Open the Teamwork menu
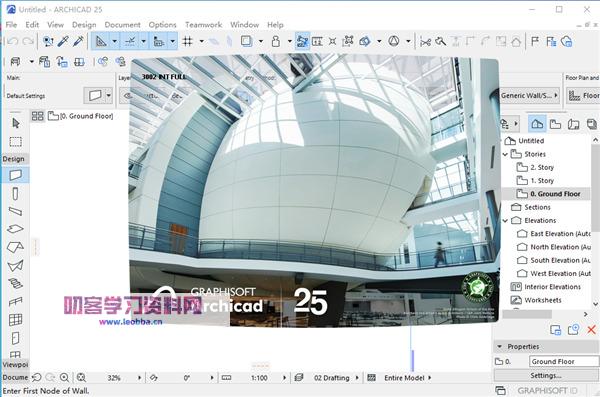Image resolution: width=600 pixels, height=397 pixels. [204, 25]
